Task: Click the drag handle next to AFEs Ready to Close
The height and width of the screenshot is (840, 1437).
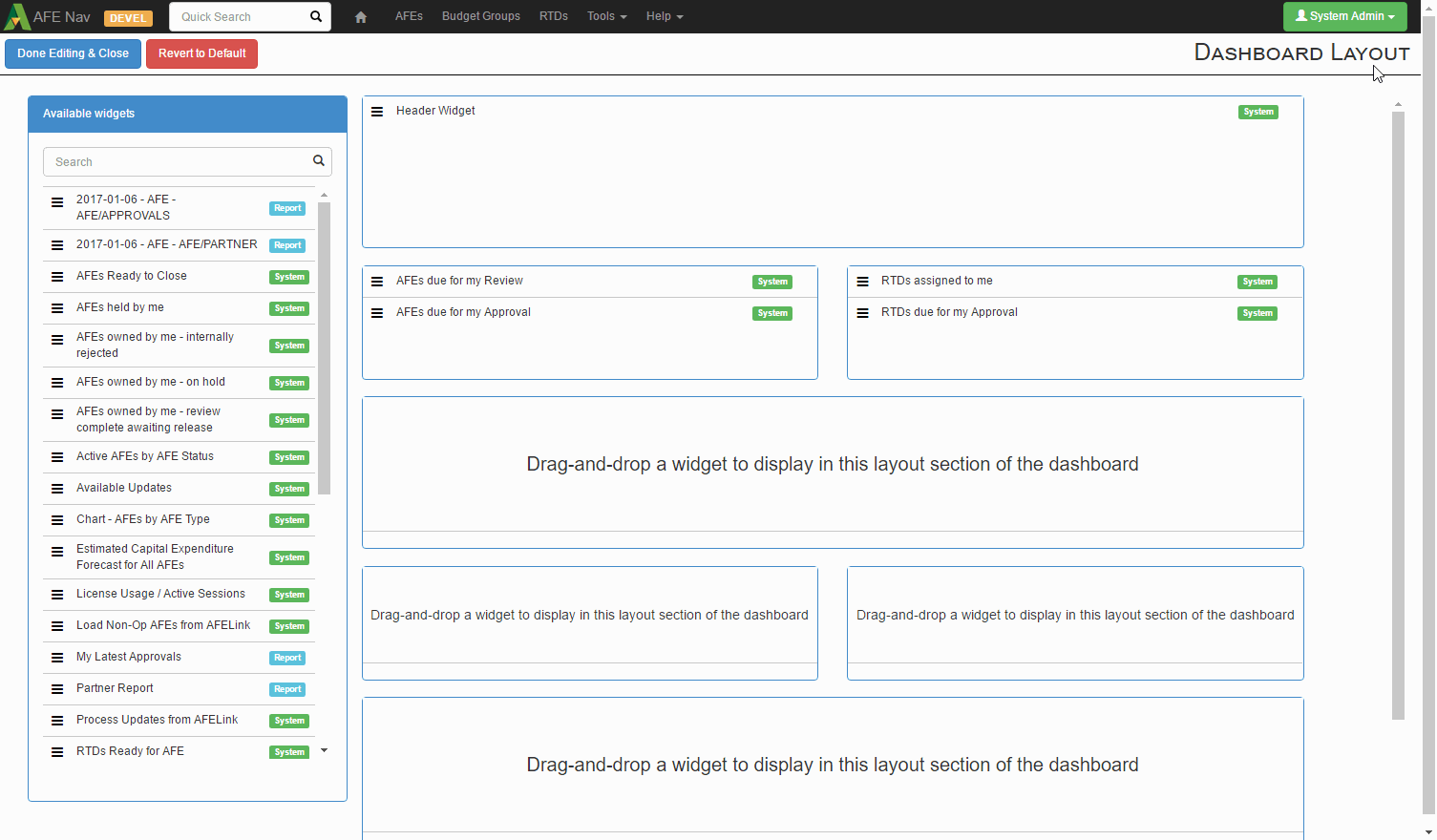Action: tap(57, 277)
